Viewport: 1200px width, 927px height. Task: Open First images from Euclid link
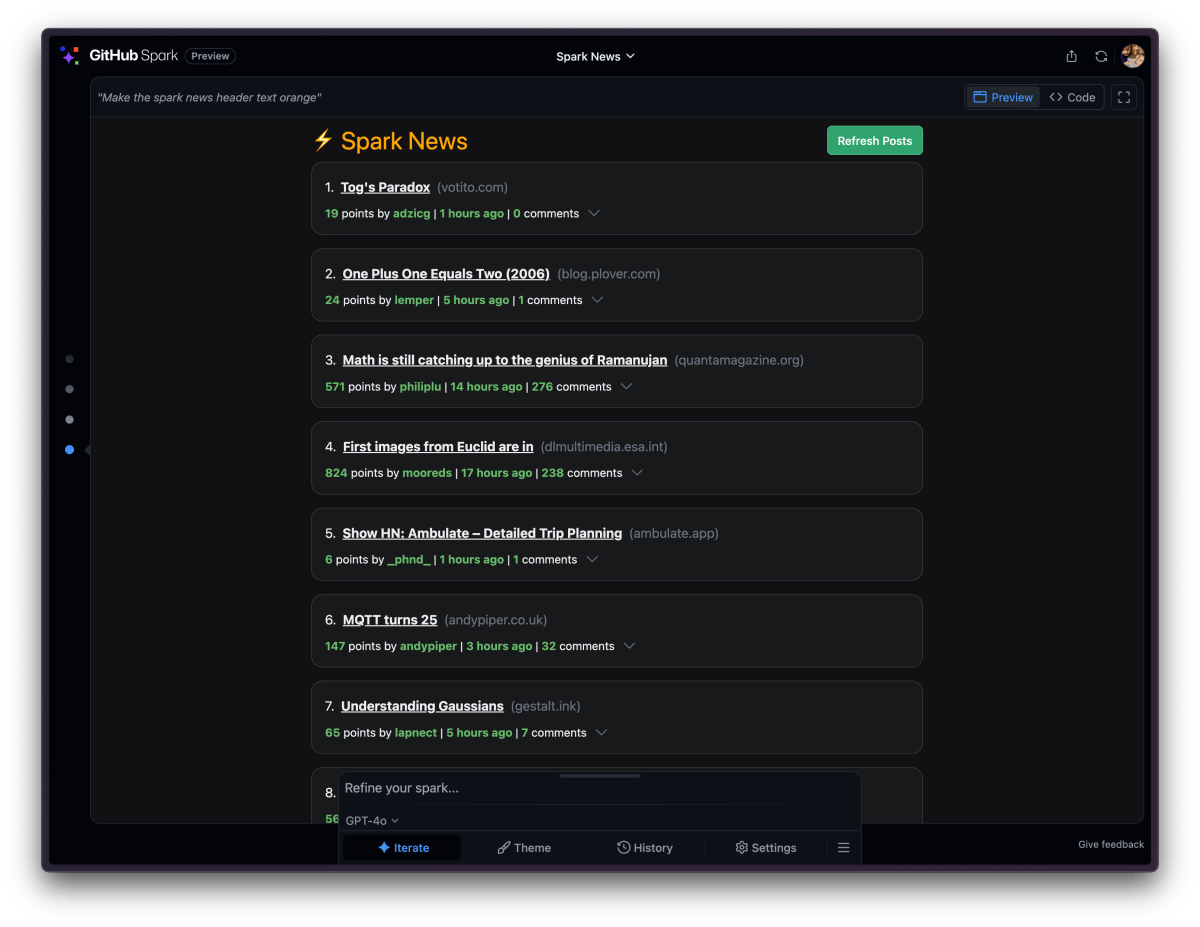[x=438, y=447]
